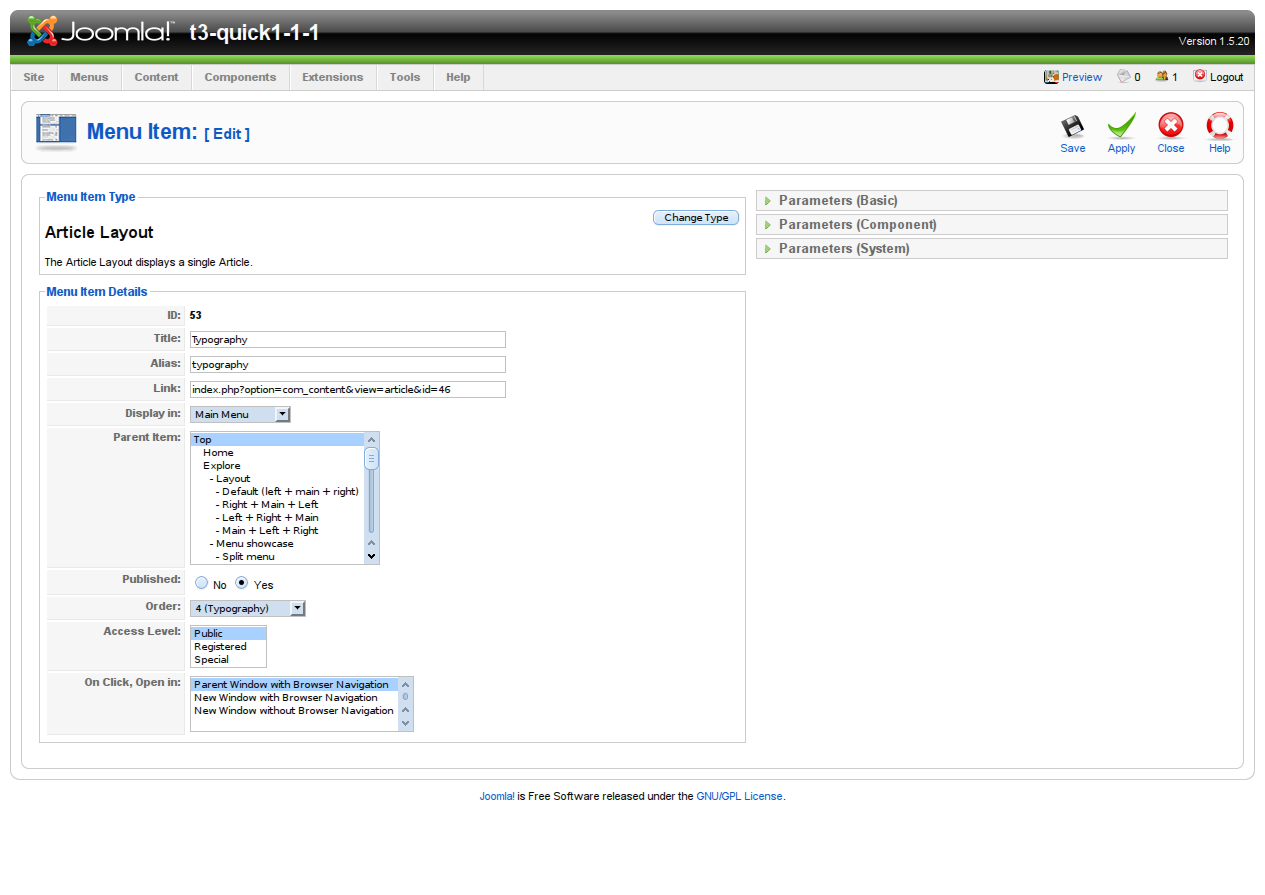This screenshot has height=895, width=1265.
Task: Click the red Close X icon
Action: coord(1170,126)
